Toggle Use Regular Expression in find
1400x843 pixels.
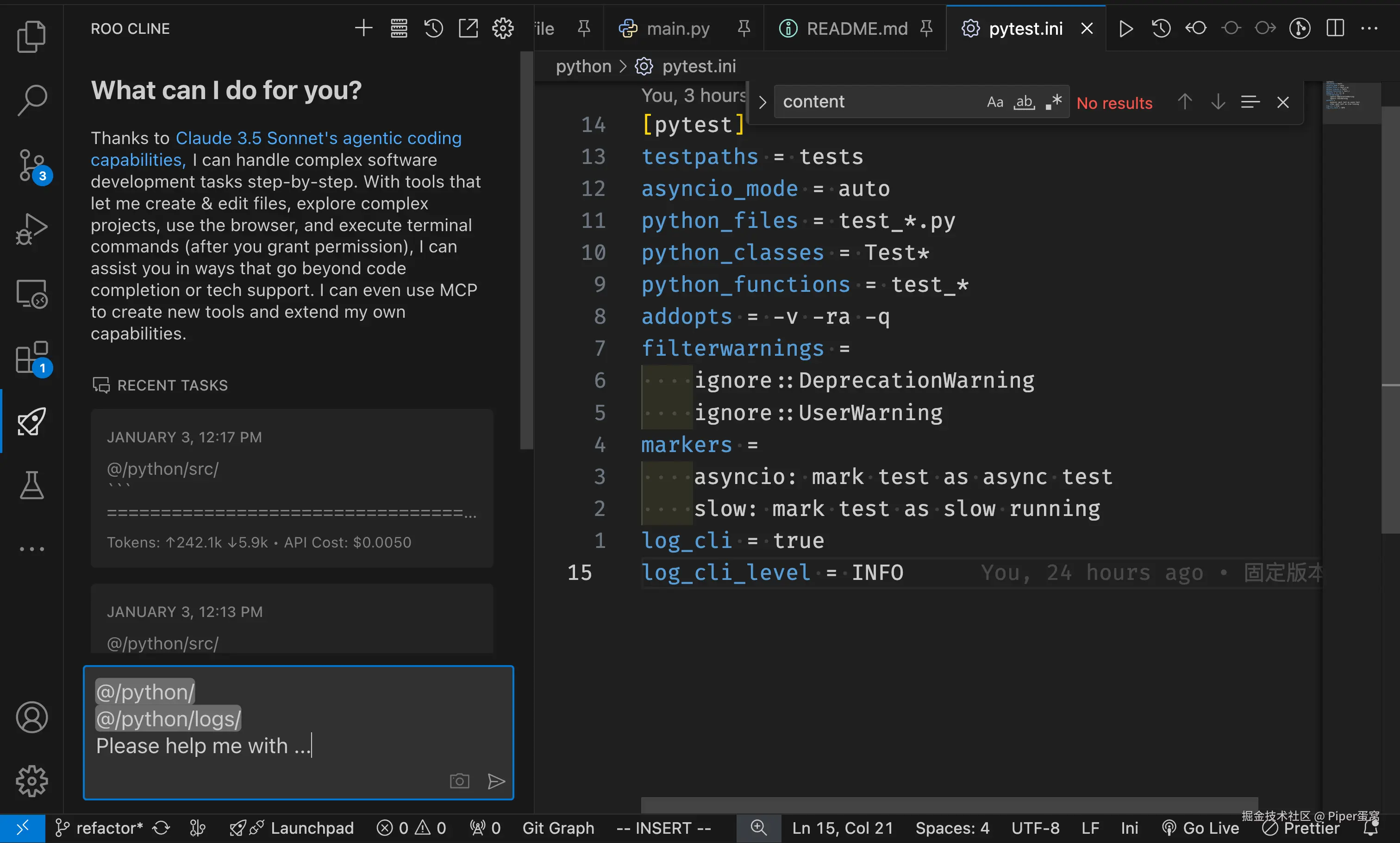[1054, 102]
